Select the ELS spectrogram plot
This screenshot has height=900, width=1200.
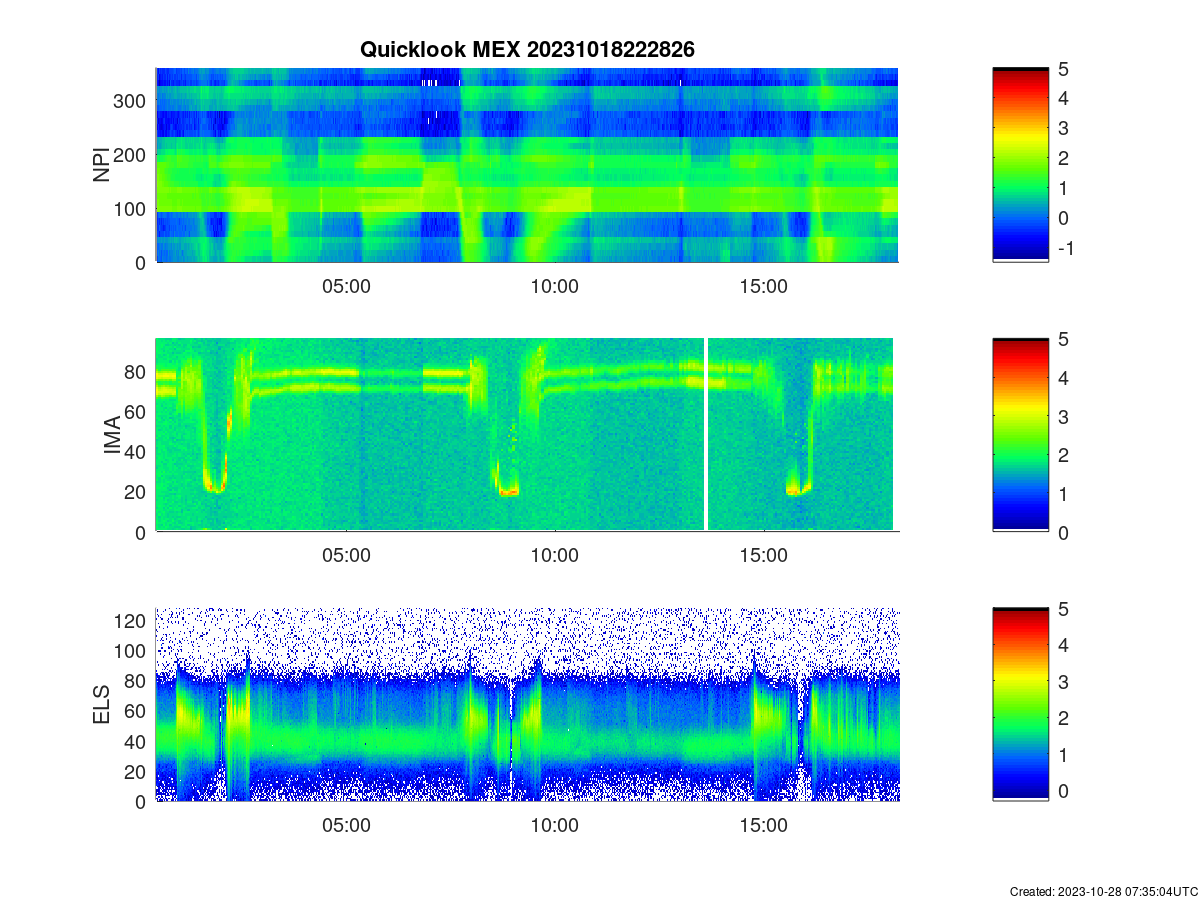527,704
